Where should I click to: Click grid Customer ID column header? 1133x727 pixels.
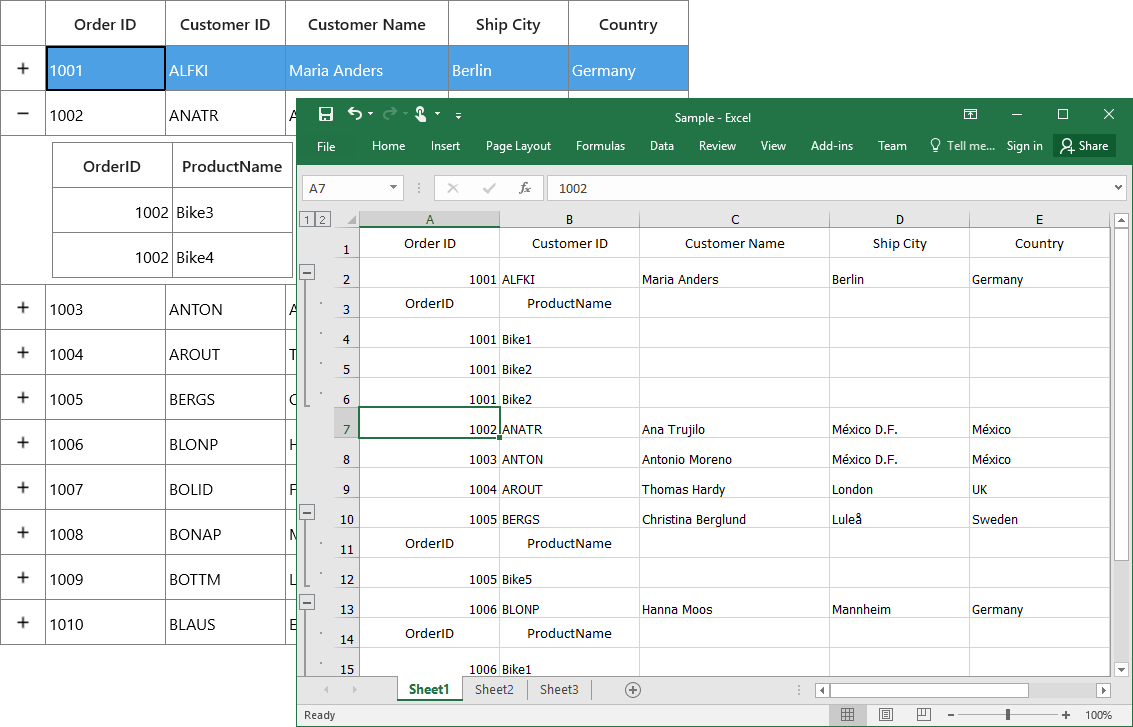225,24
